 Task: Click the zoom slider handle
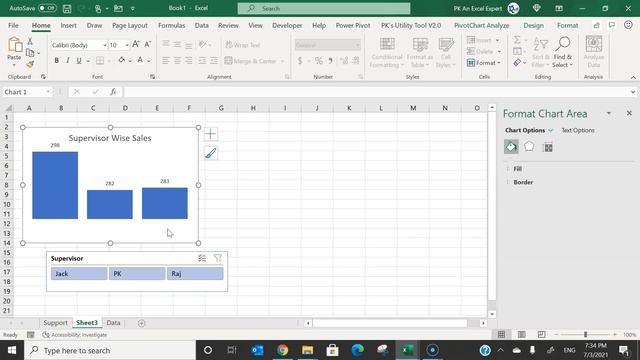pos(585,335)
